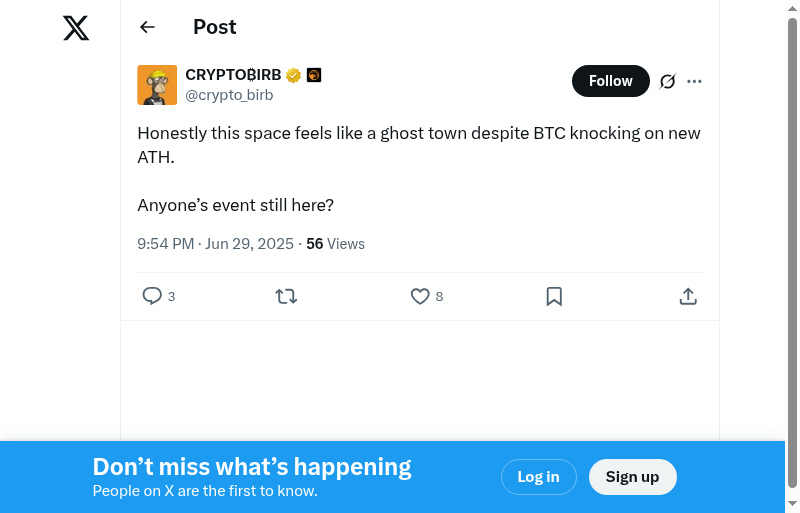Click the CRYPTOBIRB profile avatar
Image resolution: width=800 pixels, height=513 pixels.
[x=157, y=85]
